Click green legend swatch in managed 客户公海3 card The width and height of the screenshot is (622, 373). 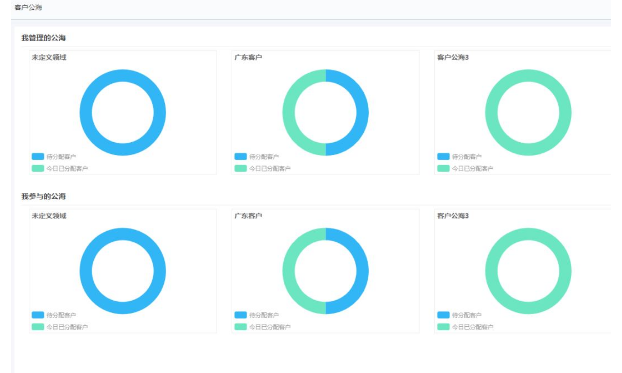[x=443, y=169]
